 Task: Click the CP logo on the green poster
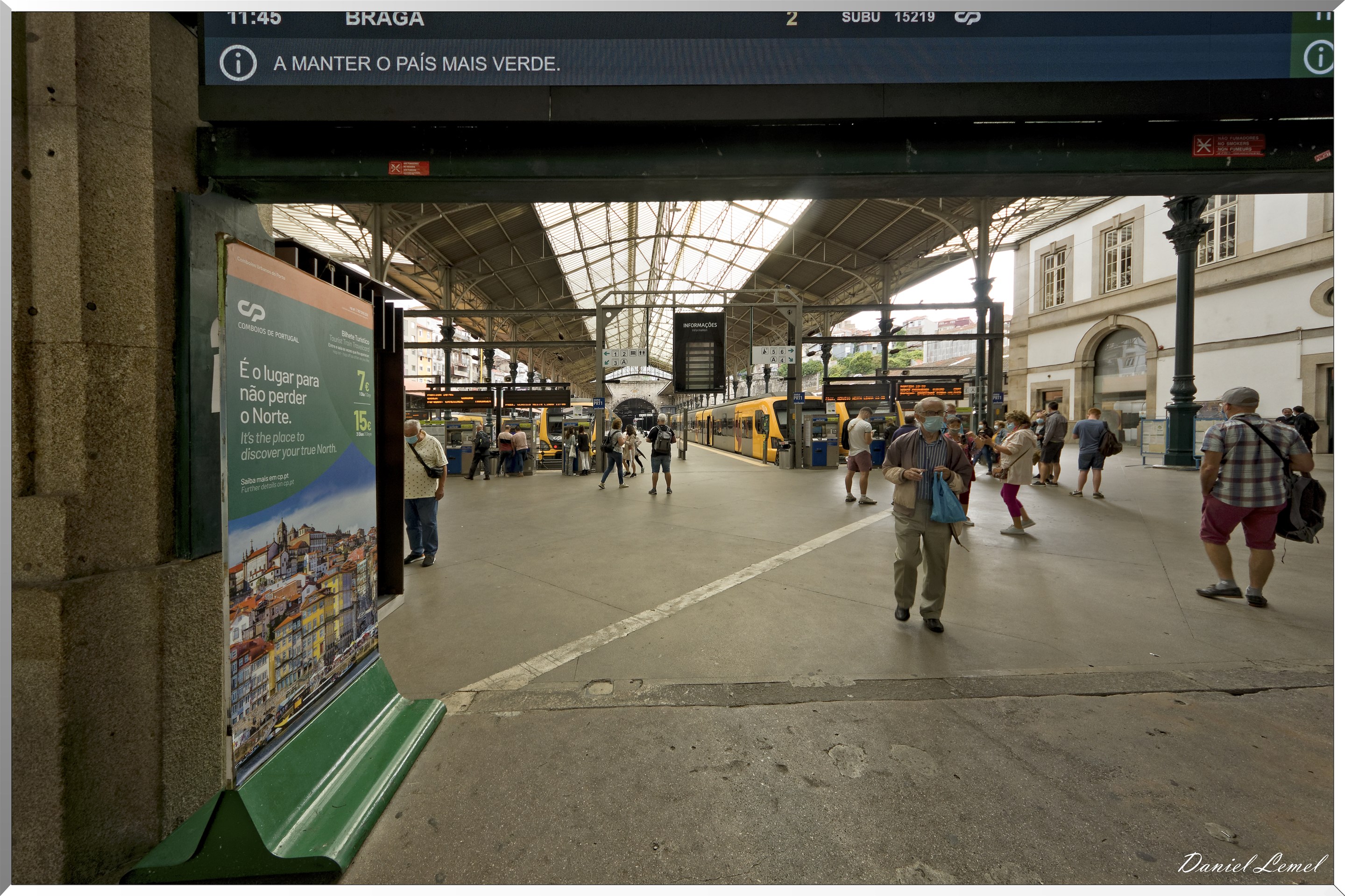[251, 310]
